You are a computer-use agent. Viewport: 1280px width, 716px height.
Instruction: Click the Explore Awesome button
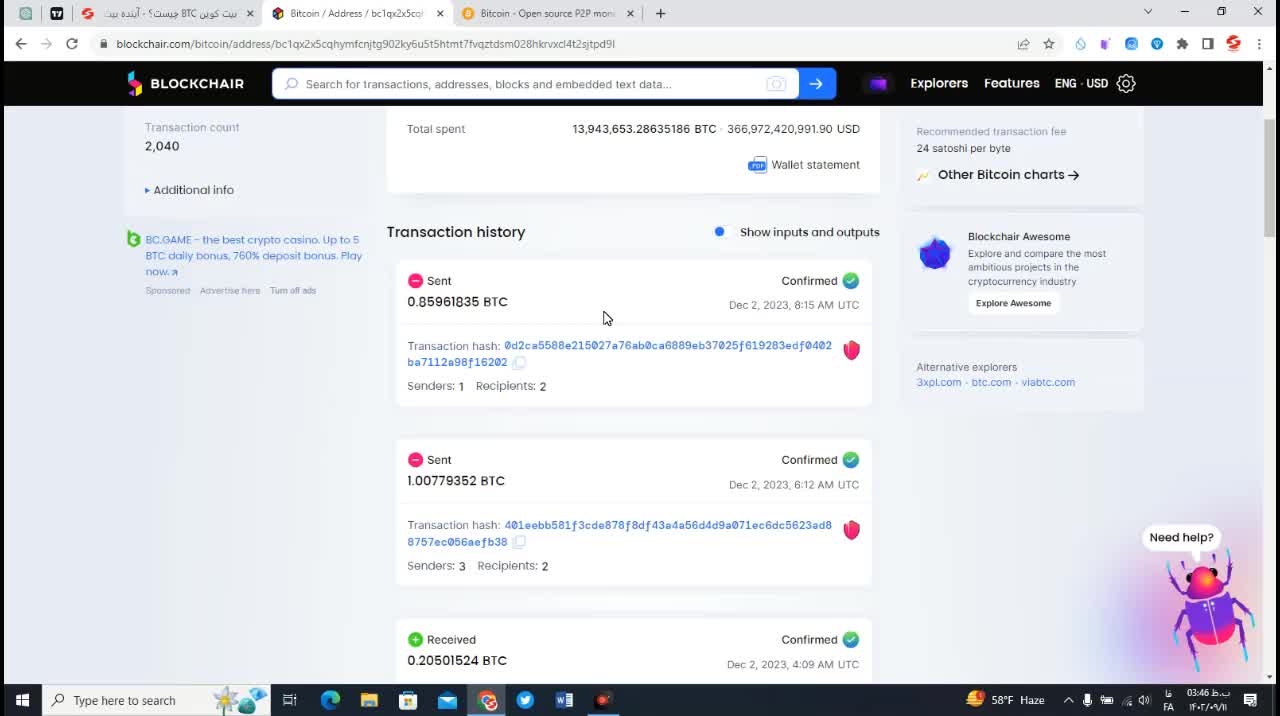1013,303
